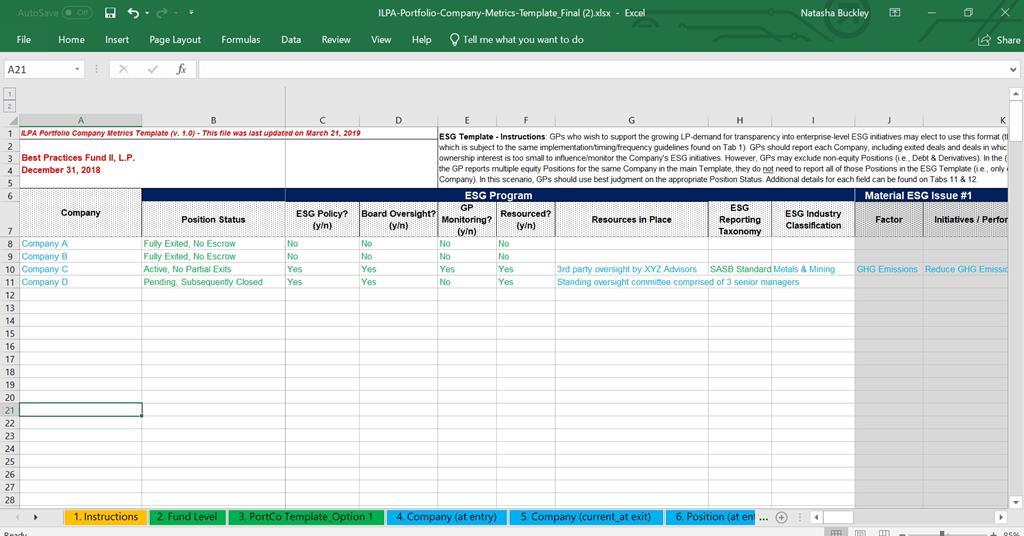Click in the formula bar input area

click(602, 69)
